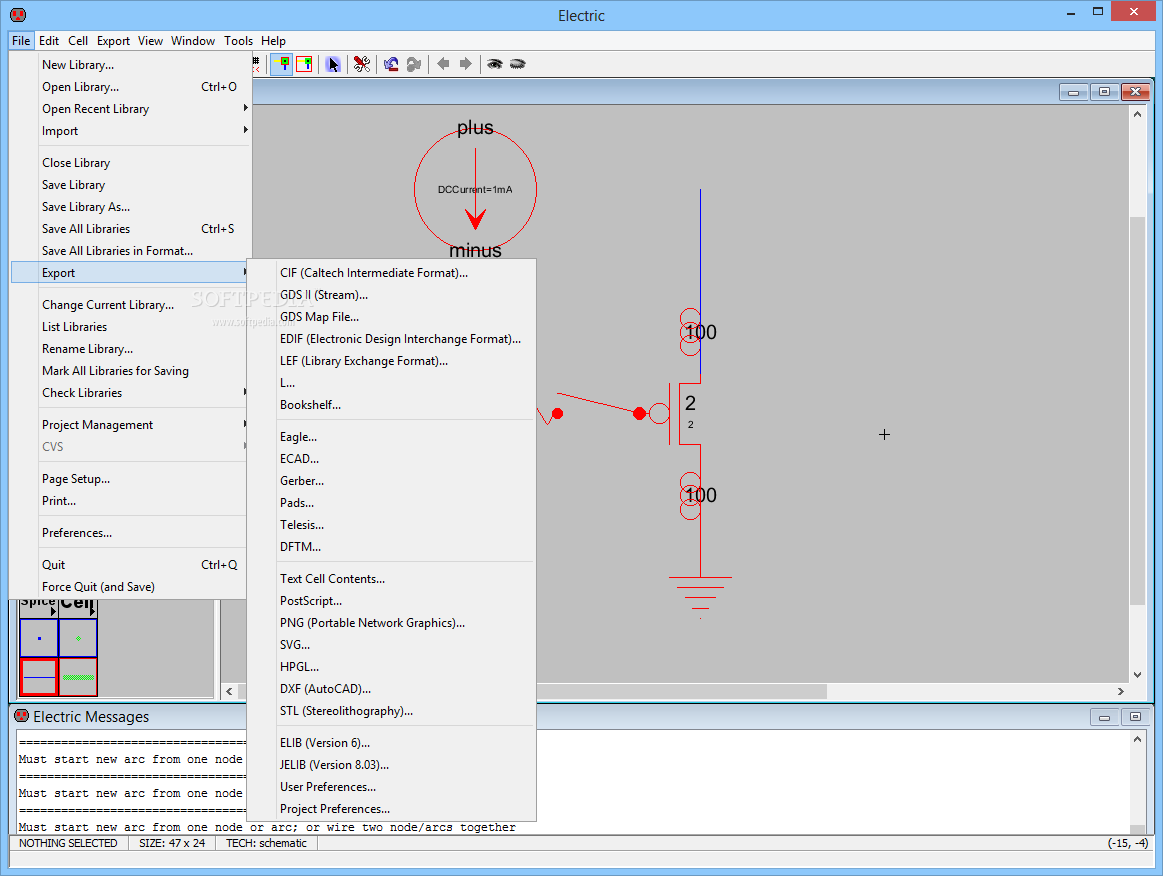The image size is (1163, 876).
Task: Select the blue wire pin palette tile
Action: tap(39, 638)
